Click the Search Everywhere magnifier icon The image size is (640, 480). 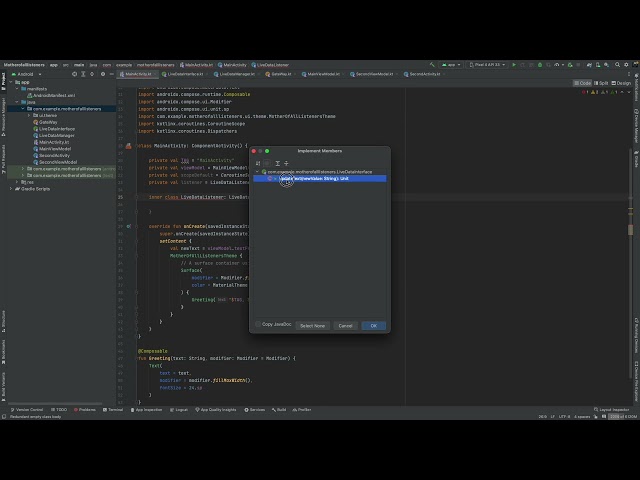click(x=618, y=65)
